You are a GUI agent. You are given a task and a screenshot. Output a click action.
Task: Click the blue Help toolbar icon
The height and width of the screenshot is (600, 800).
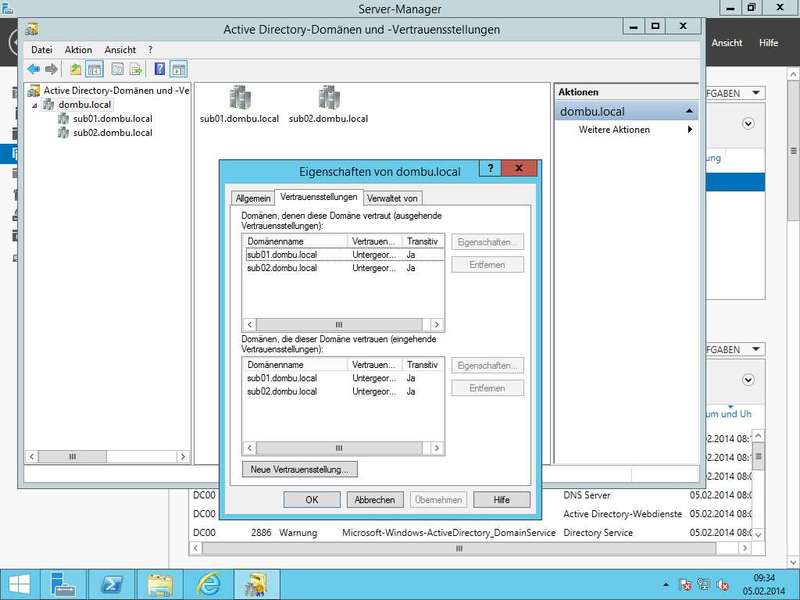(x=159, y=69)
